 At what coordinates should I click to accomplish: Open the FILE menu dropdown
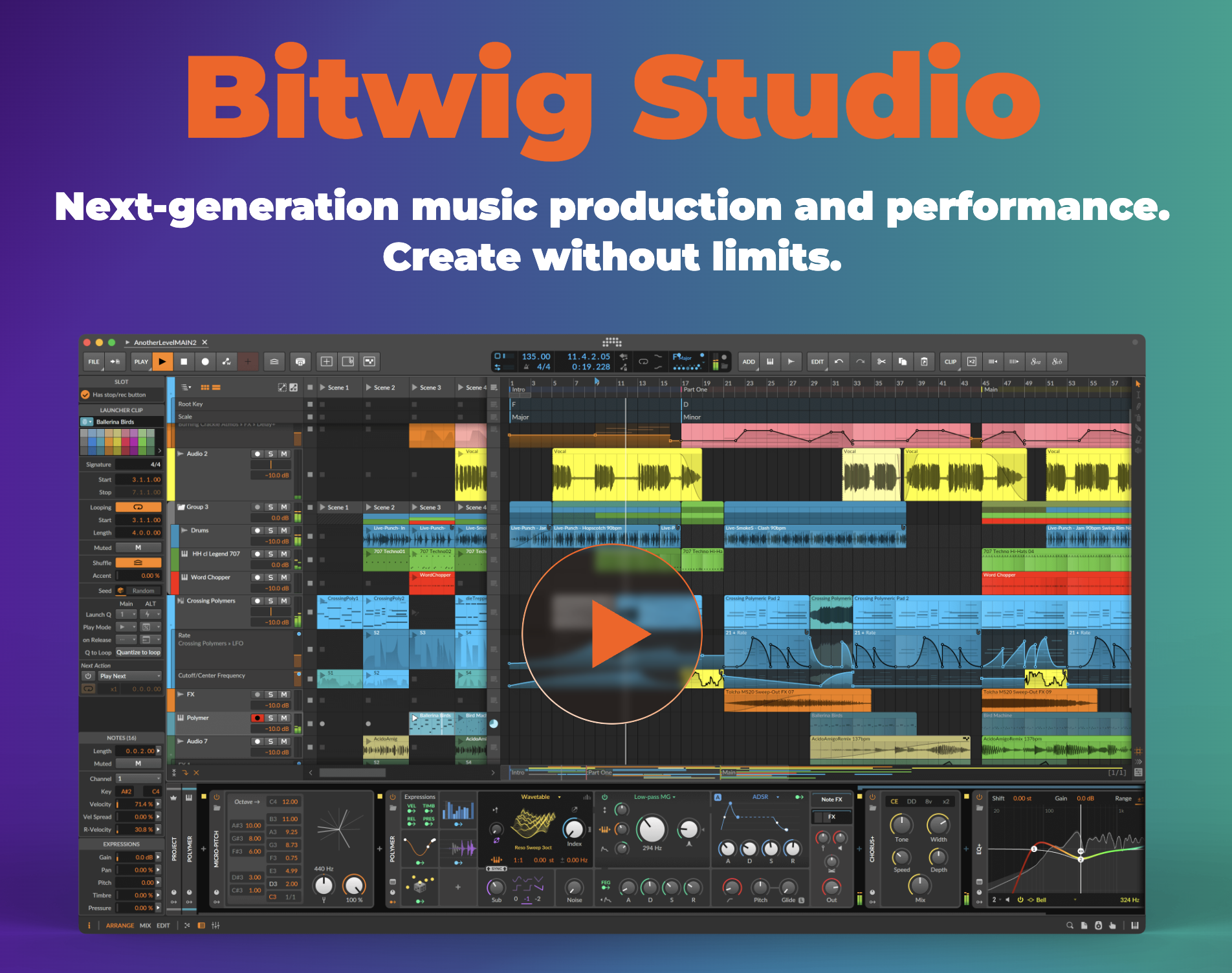click(93, 361)
